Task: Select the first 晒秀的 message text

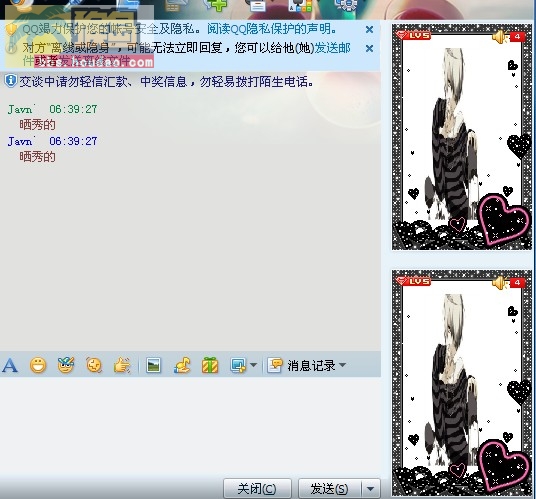Action: (x=37, y=125)
